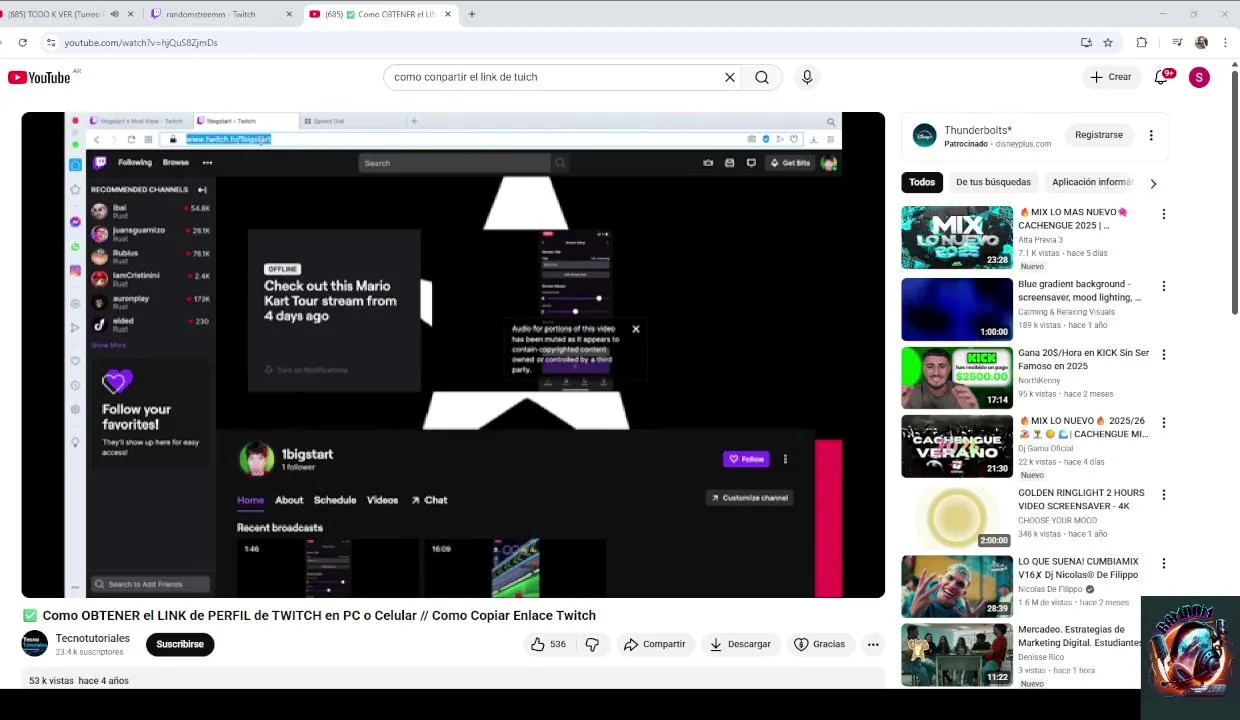Open site information icon in address bar
The image size is (1240, 720).
[x=51, y=42]
